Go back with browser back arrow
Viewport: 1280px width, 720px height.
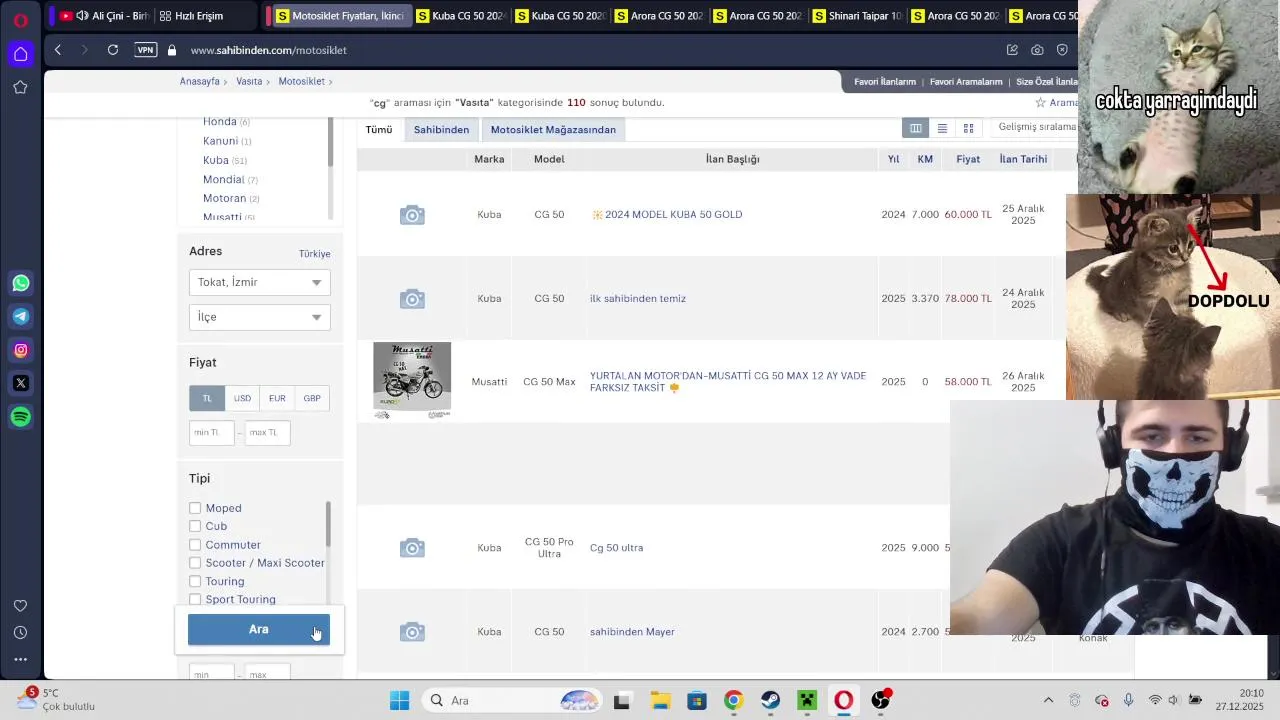(58, 50)
